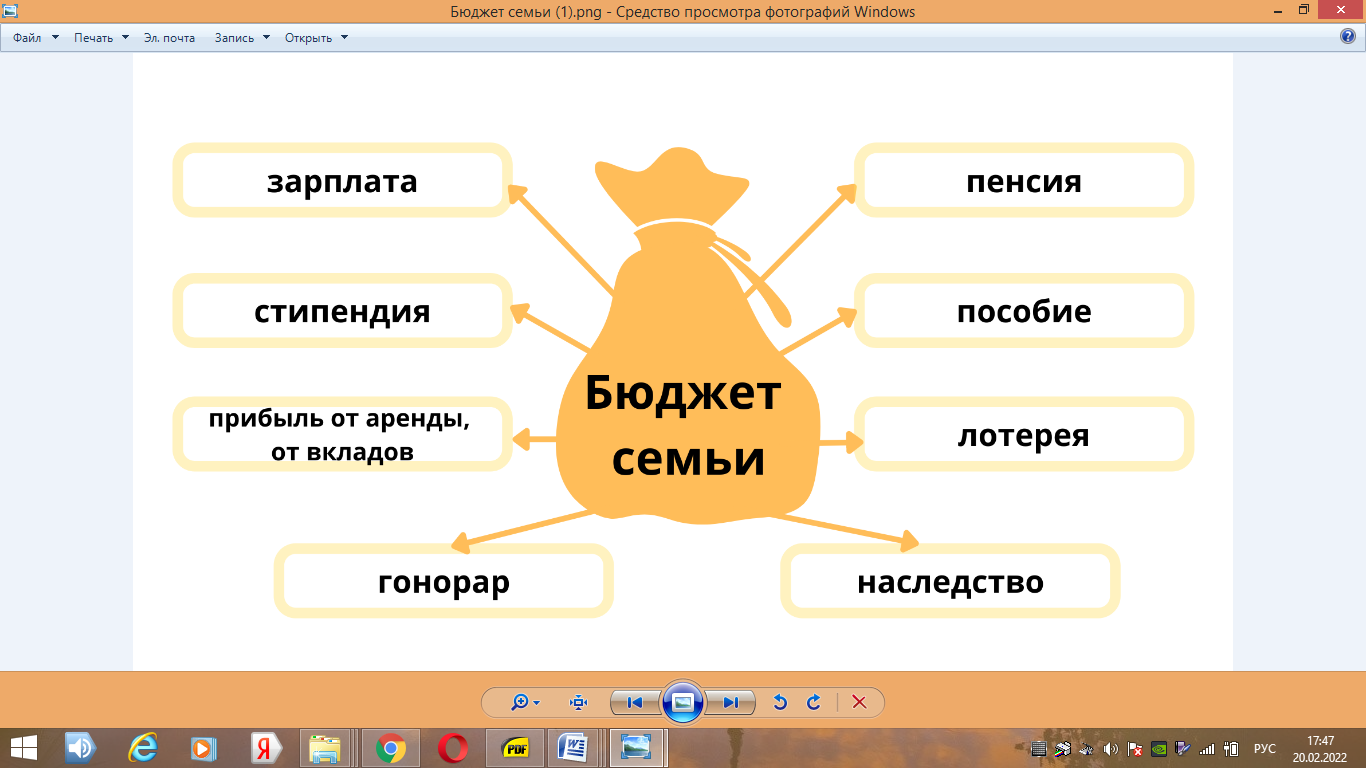Click the стипендия box in image
Viewport: 1366px width, 768px height.
pyautogui.click(x=342, y=310)
